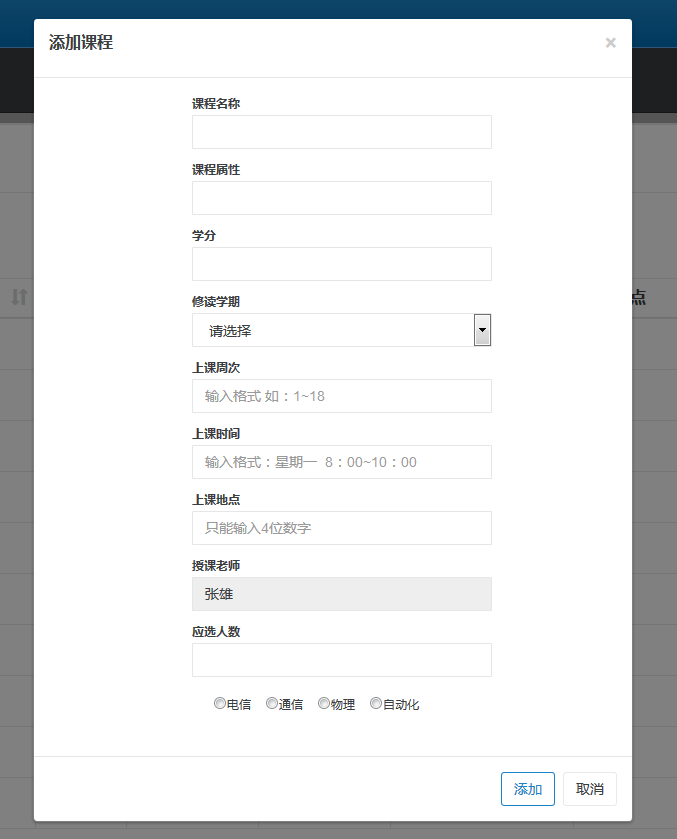Click the 上课时间 label
This screenshot has height=839, width=677.
(x=216, y=433)
